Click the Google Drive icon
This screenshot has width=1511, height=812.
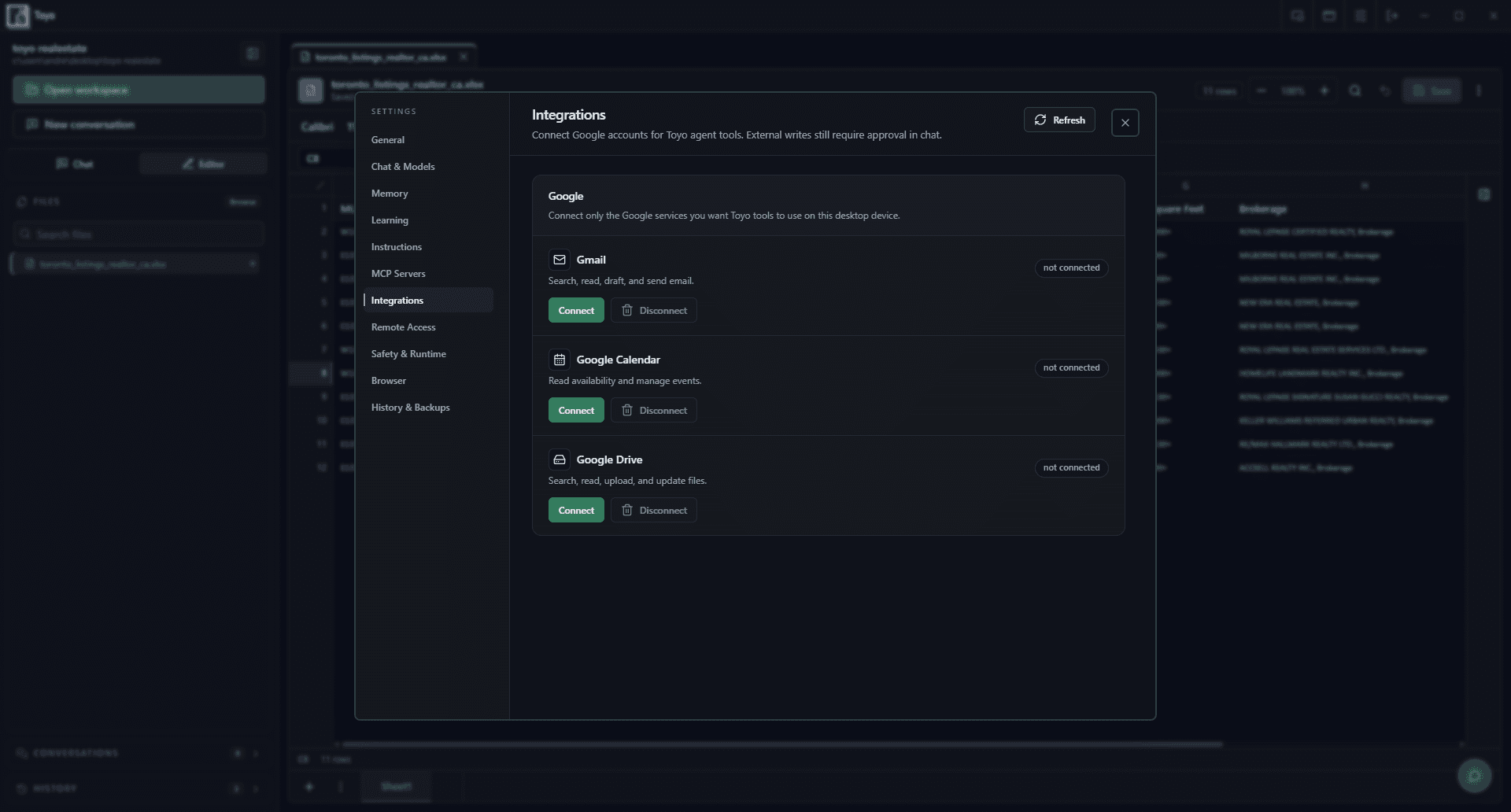pos(560,460)
